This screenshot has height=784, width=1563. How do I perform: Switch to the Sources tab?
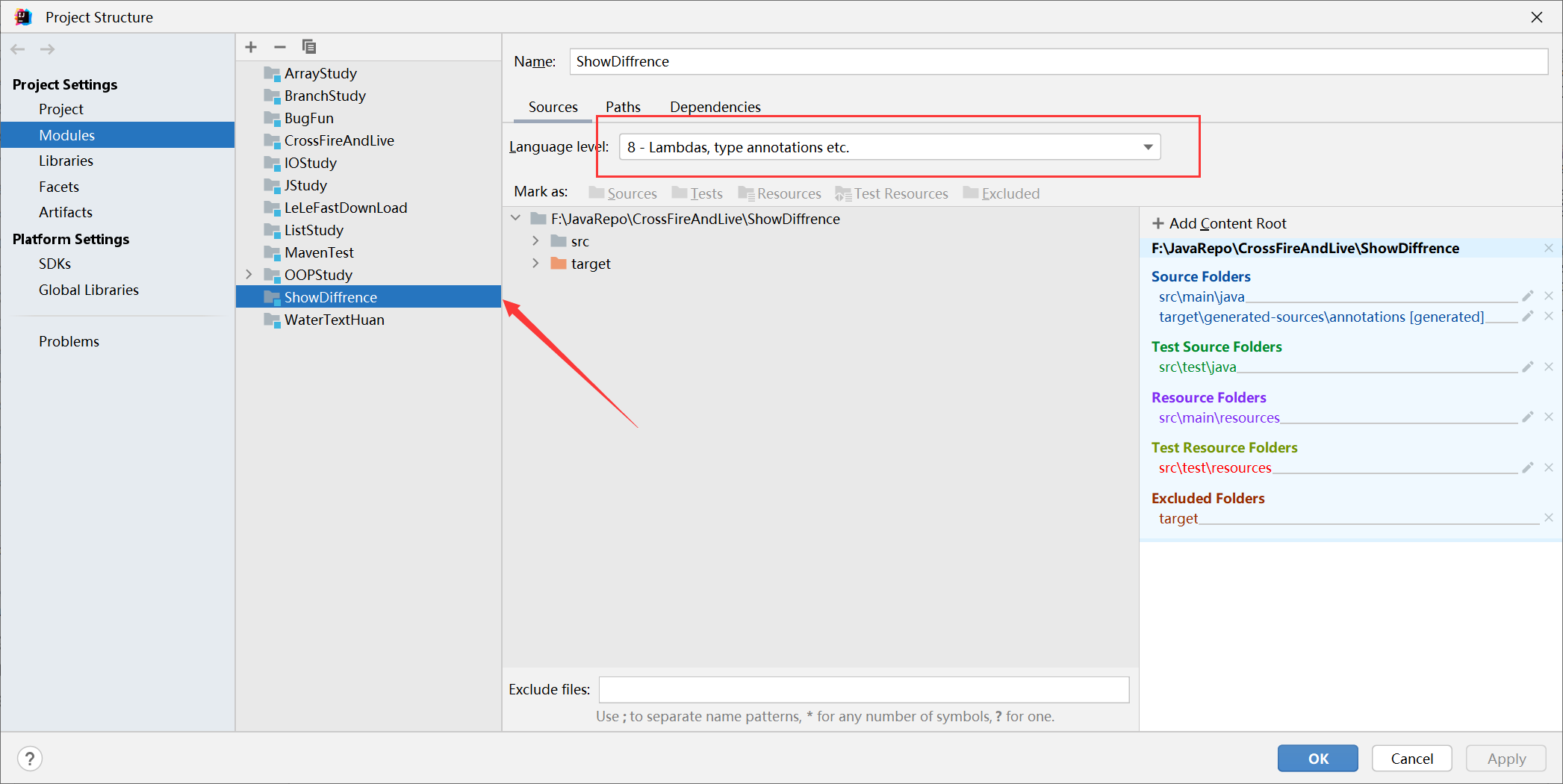click(553, 107)
